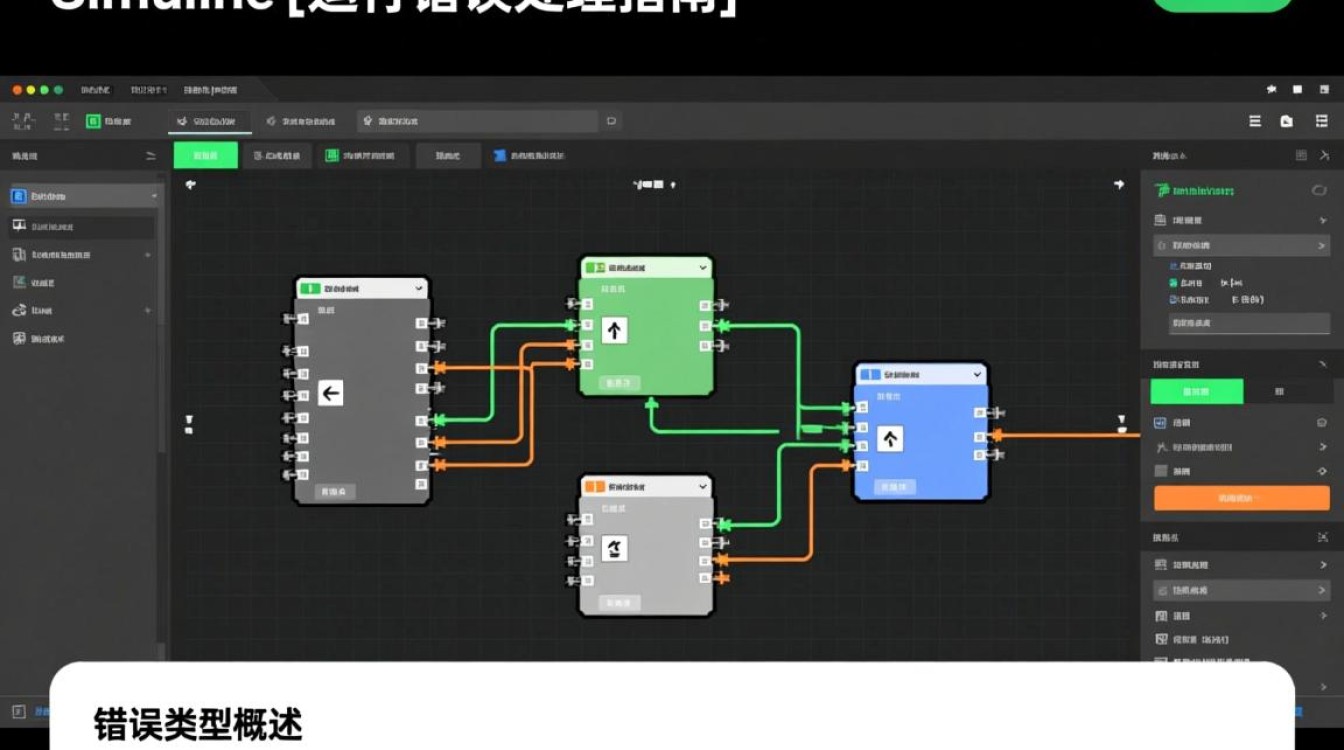Click the green button in the canvas toolbar
This screenshot has width=1344, height=750.
click(x=205, y=155)
